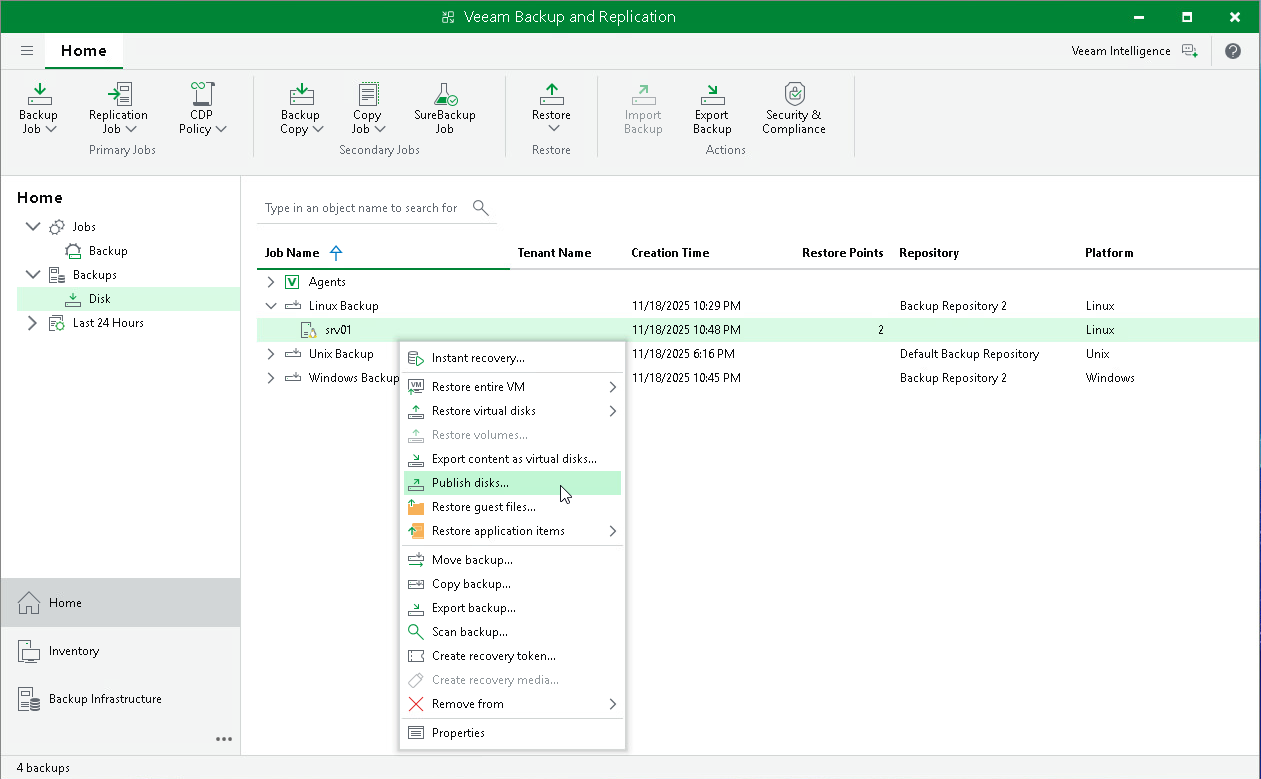1261x779 pixels.
Task: Open the CDP Policy tool
Action: tap(201, 107)
